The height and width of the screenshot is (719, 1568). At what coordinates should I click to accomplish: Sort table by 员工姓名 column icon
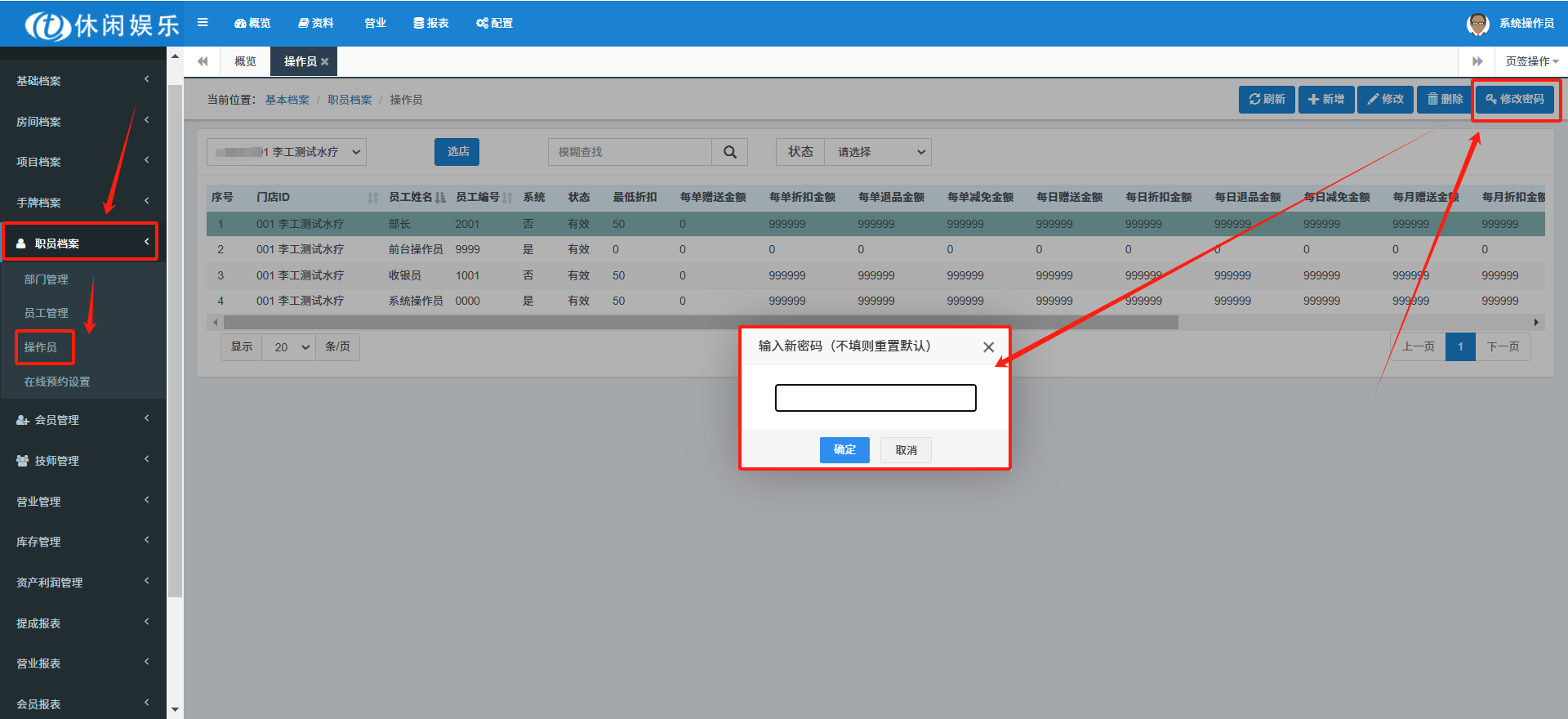click(441, 198)
